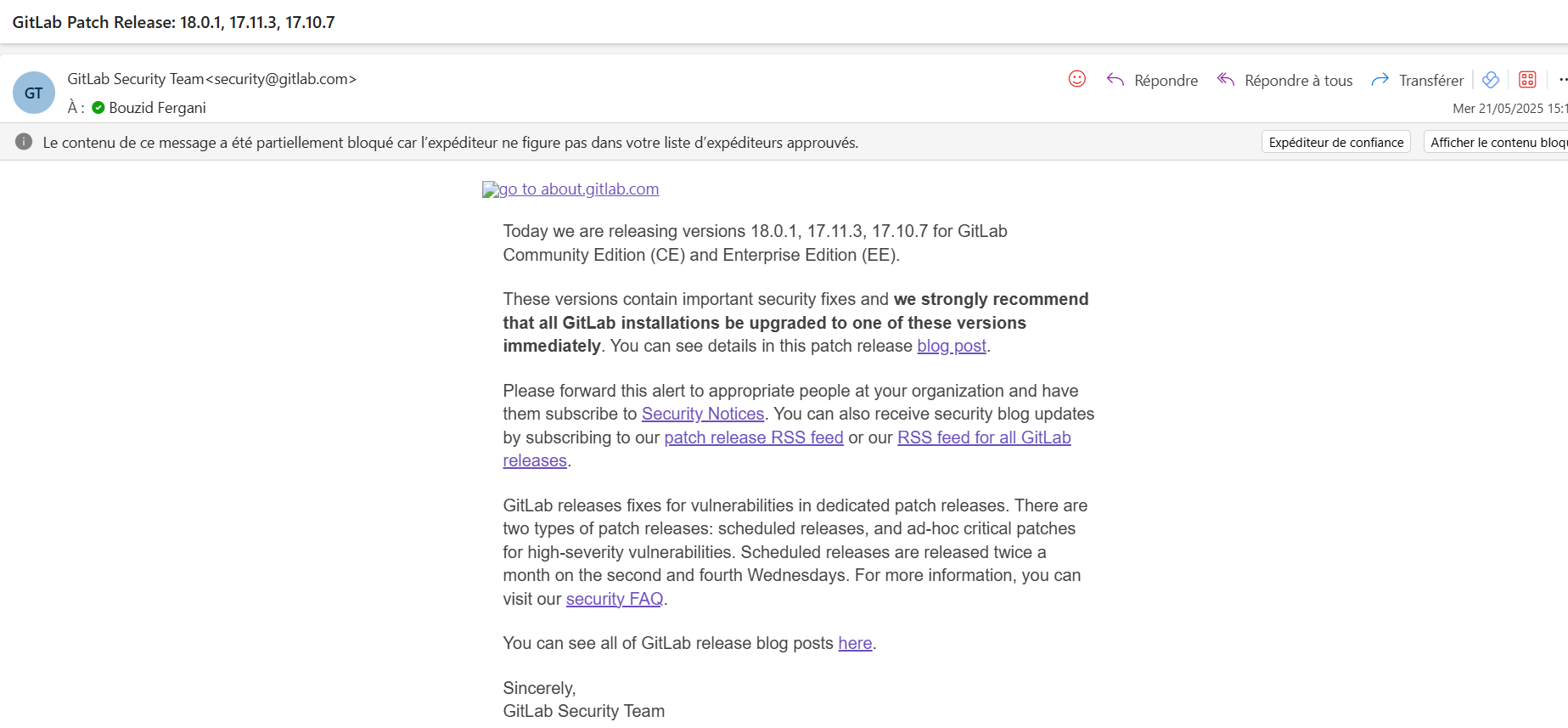Open the blue Viva Engage icon
This screenshot has width=1568, height=728.
pos(1491,80)
